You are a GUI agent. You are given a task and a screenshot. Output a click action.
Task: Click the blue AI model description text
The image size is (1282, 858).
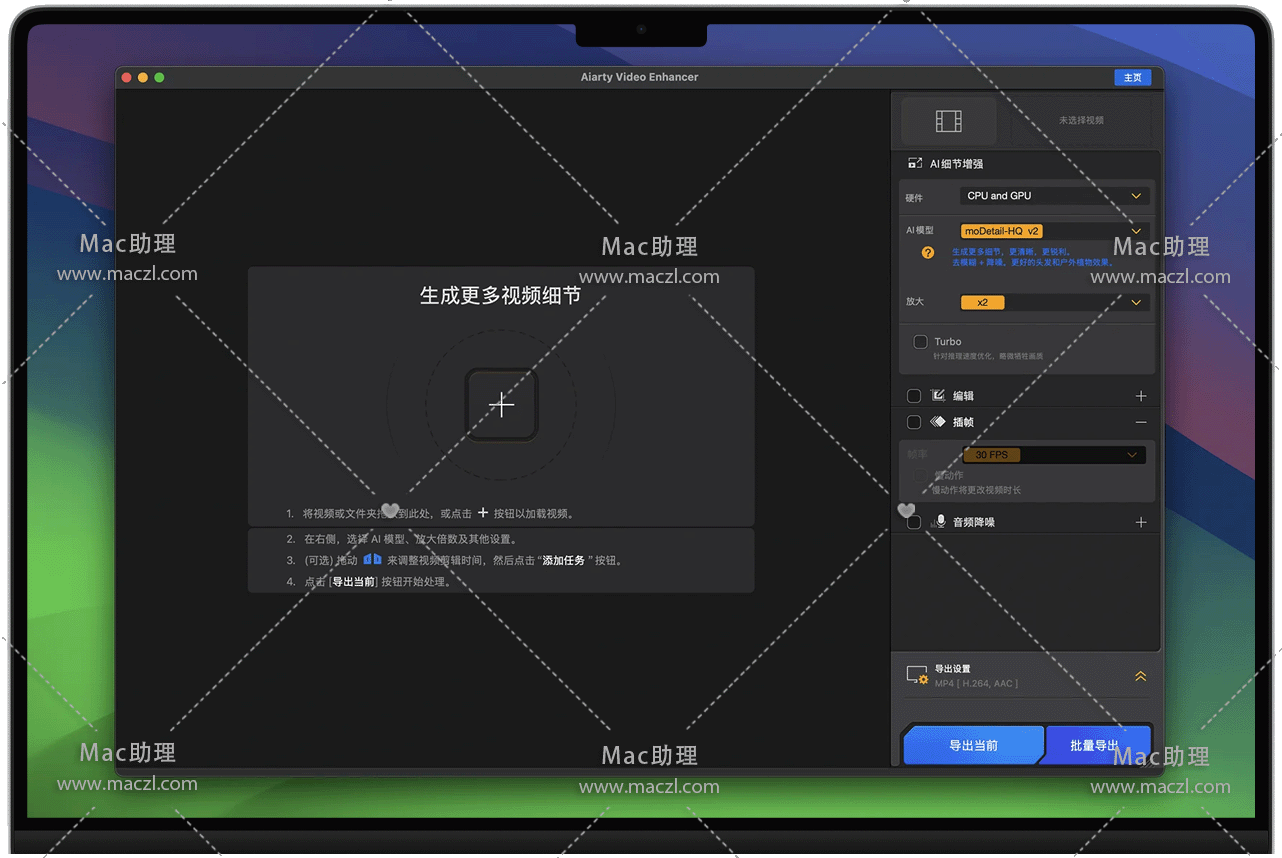point(1030,257)
